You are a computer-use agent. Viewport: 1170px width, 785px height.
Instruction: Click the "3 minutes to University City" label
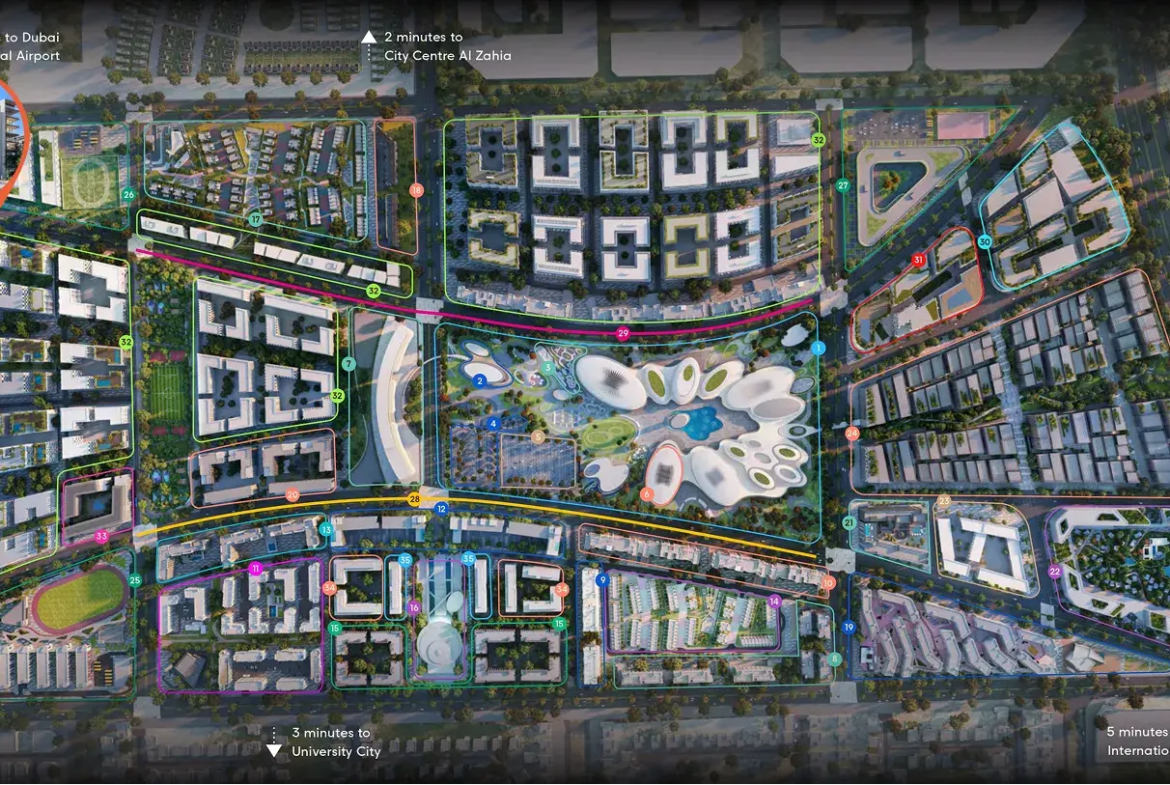point(335,742)
